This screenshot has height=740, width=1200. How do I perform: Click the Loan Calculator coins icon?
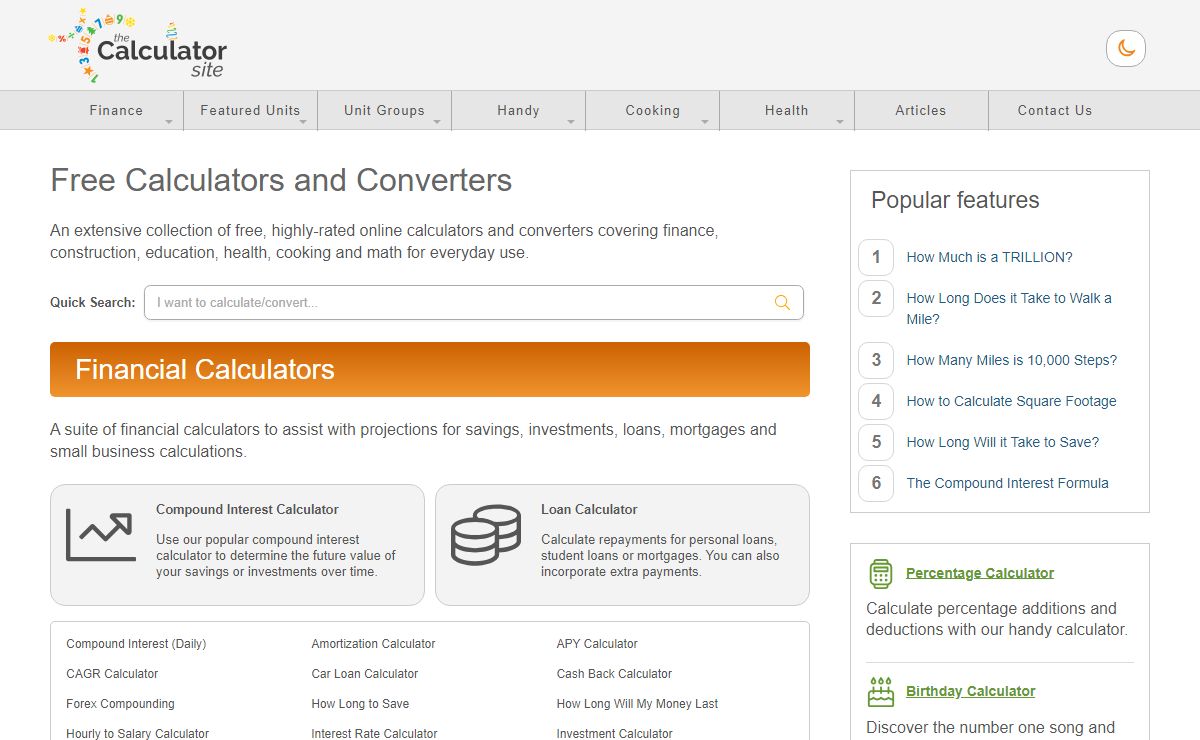click(486, 535)
